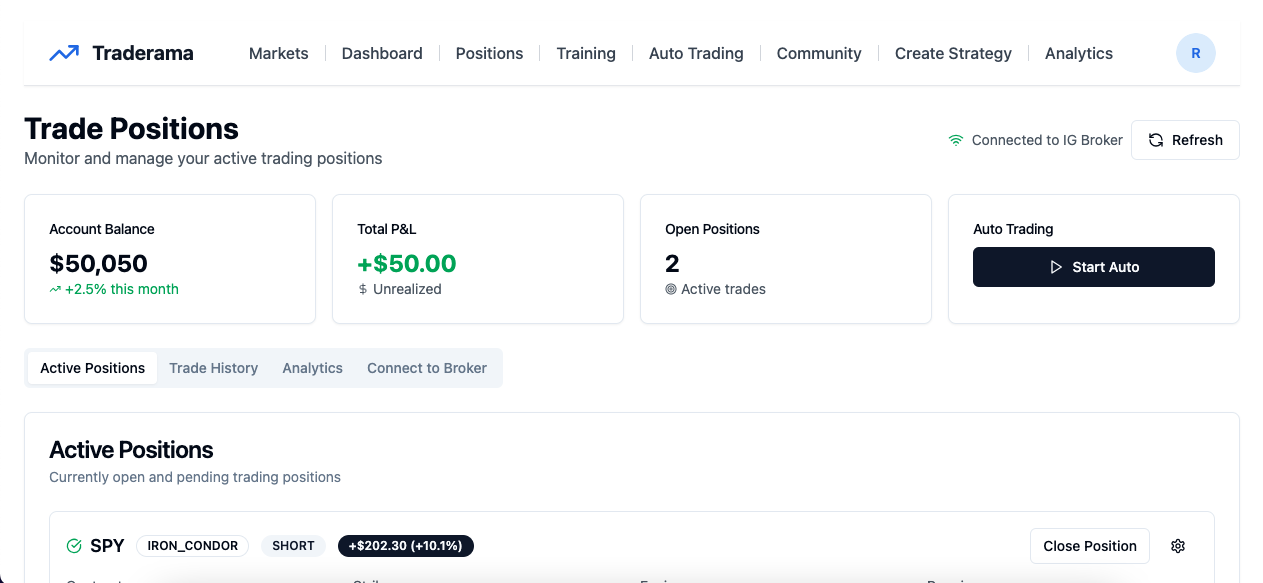
Task: Click the dollar sign icon beside Unrealized
Action: [363, 289]
